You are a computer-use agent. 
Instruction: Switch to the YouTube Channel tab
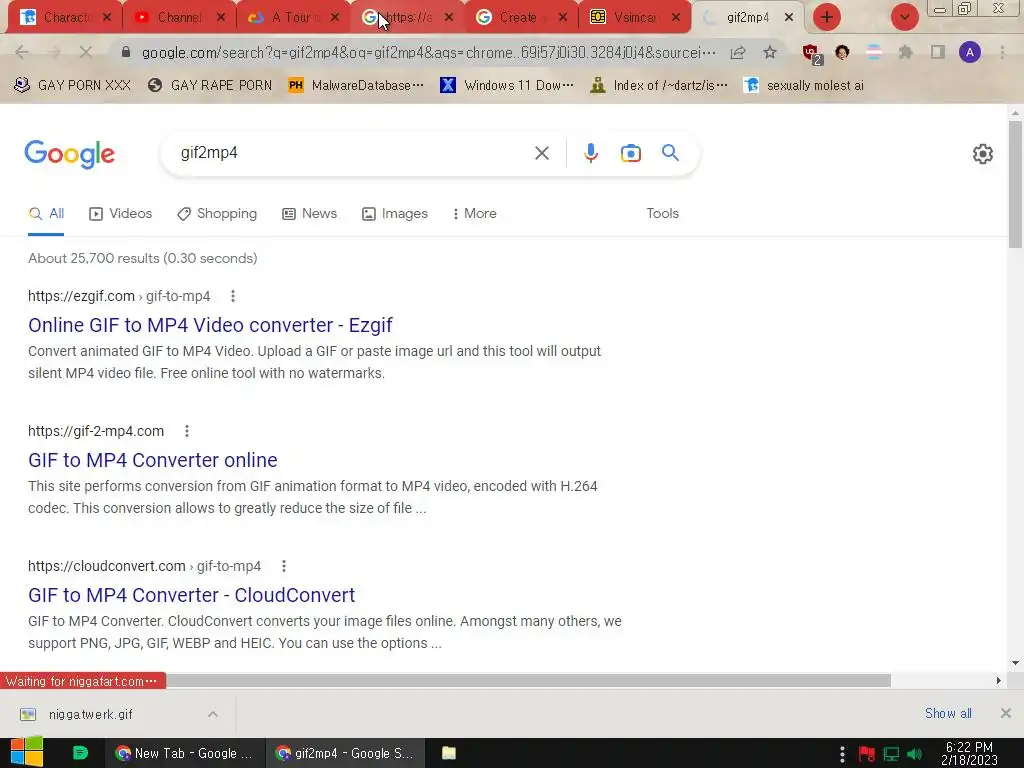click(x=178, y=18)
